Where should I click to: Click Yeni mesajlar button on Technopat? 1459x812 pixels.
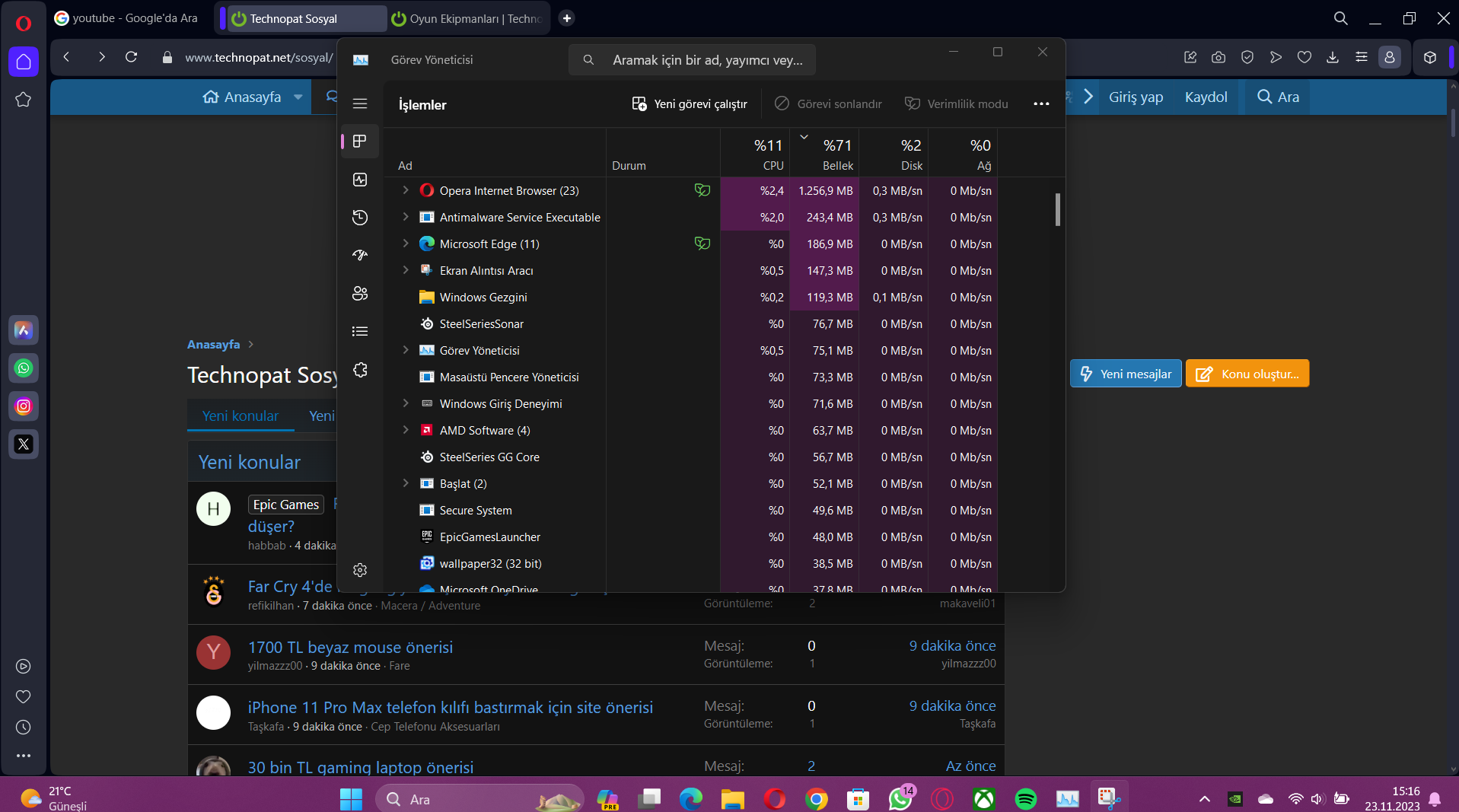click(x=1126, y=374)
